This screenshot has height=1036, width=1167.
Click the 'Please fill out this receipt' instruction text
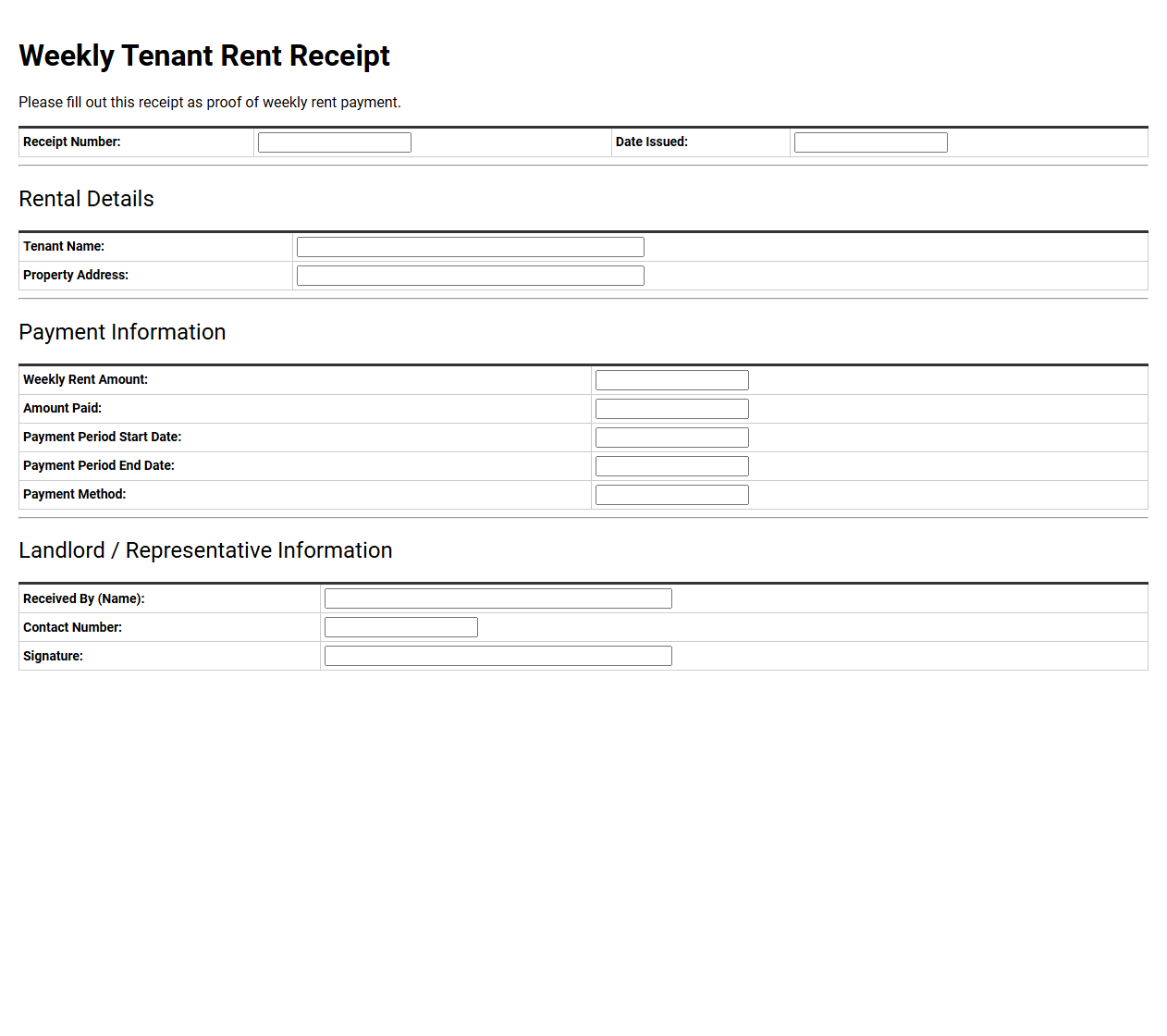point(210,102)
